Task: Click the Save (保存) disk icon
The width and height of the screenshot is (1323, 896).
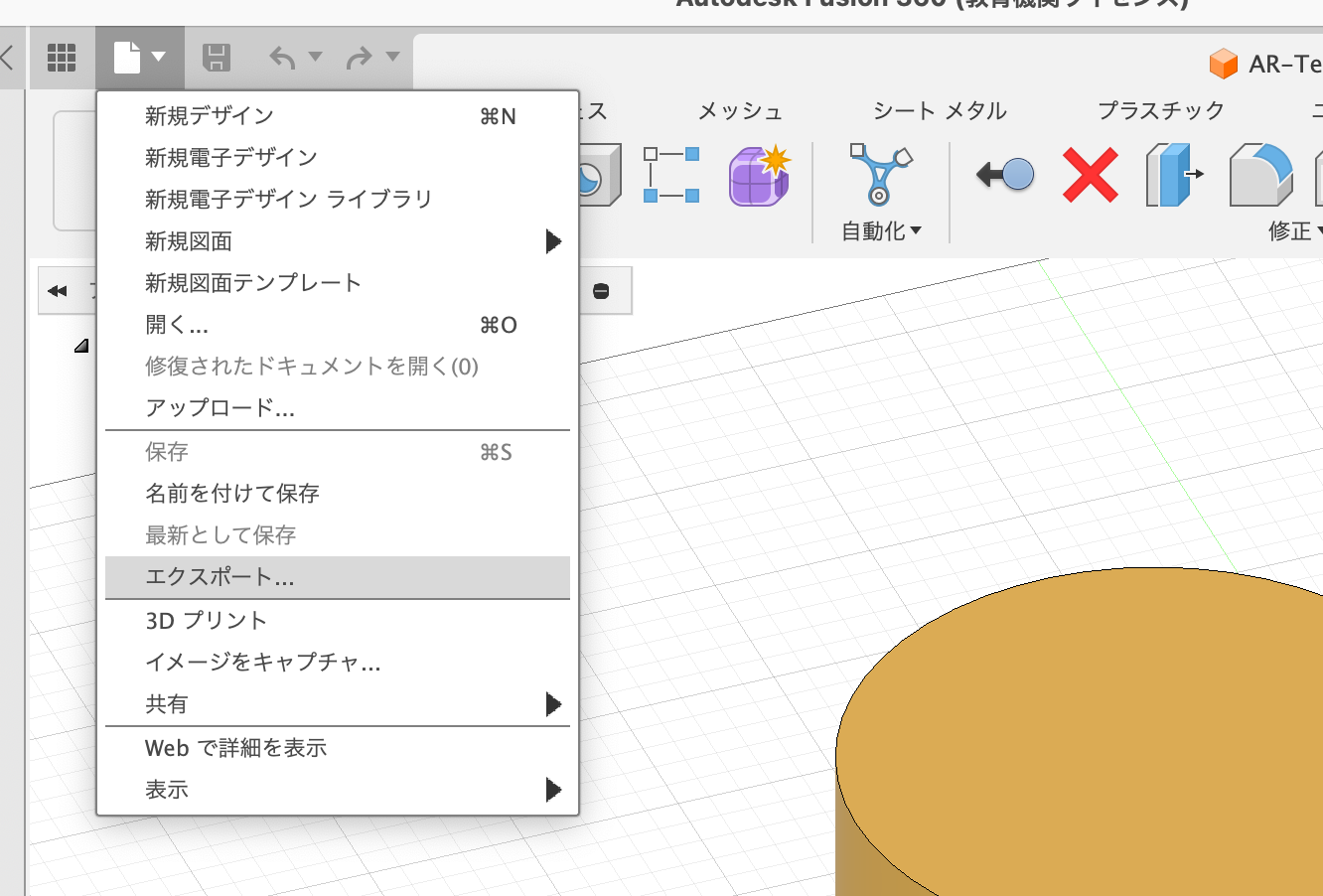Action: [217, 58]
